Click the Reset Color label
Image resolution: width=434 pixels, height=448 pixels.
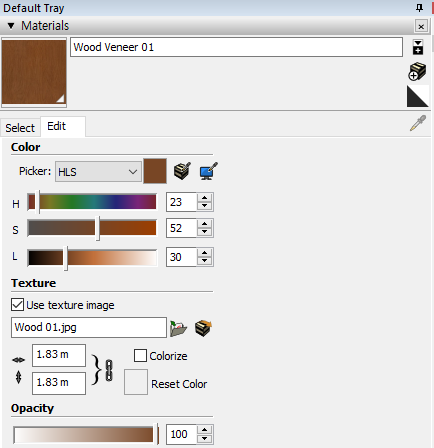[x=179, y=384]
